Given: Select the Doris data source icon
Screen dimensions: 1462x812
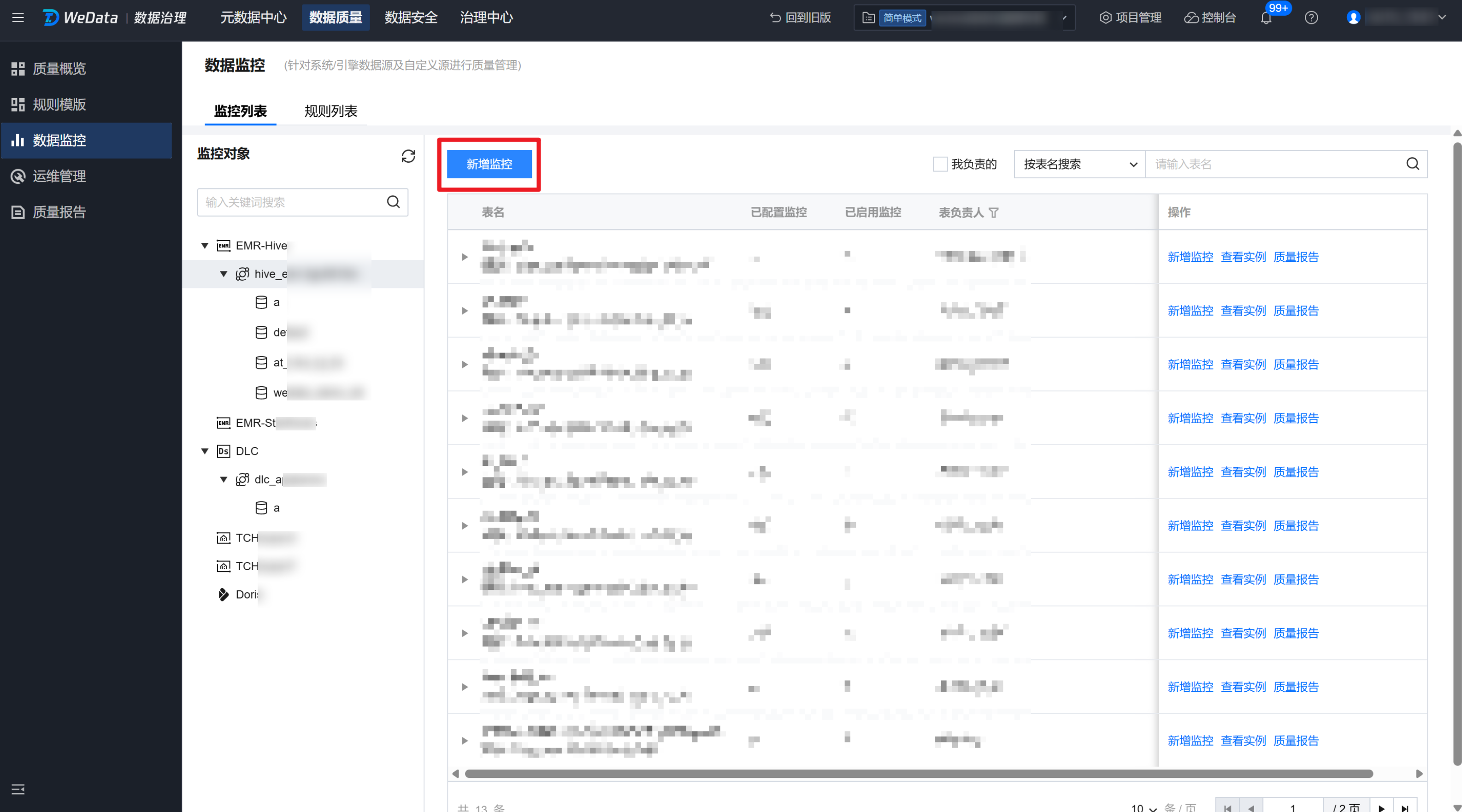Looking at the screenshot, I should point(224,594).
